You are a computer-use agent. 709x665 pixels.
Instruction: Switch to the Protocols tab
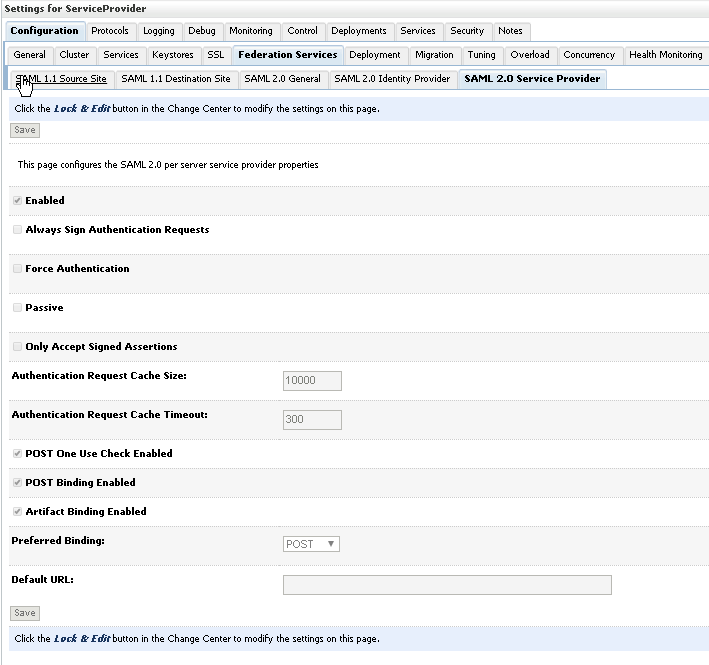[x=110, y=31]
